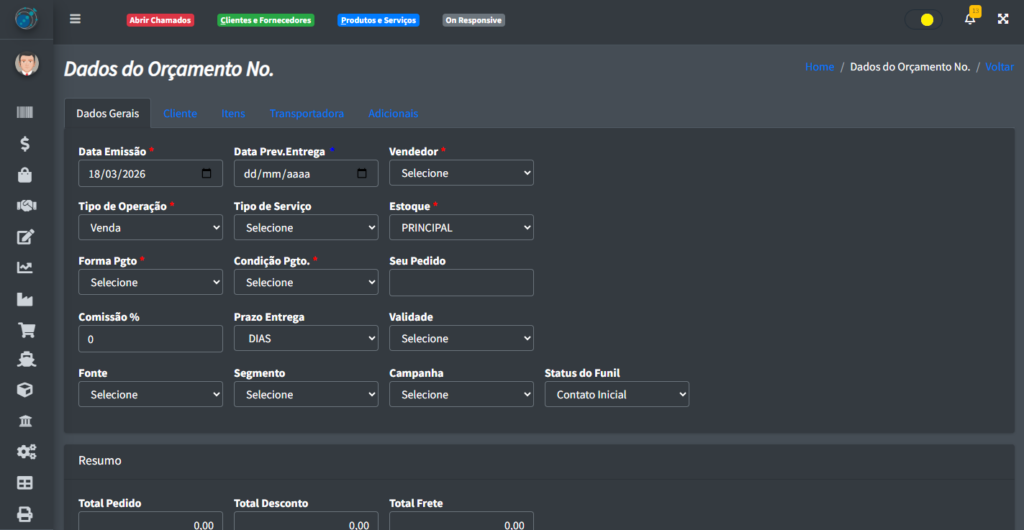Open the line chart reports icon
1024x530 pixels.
pos(25,268)
